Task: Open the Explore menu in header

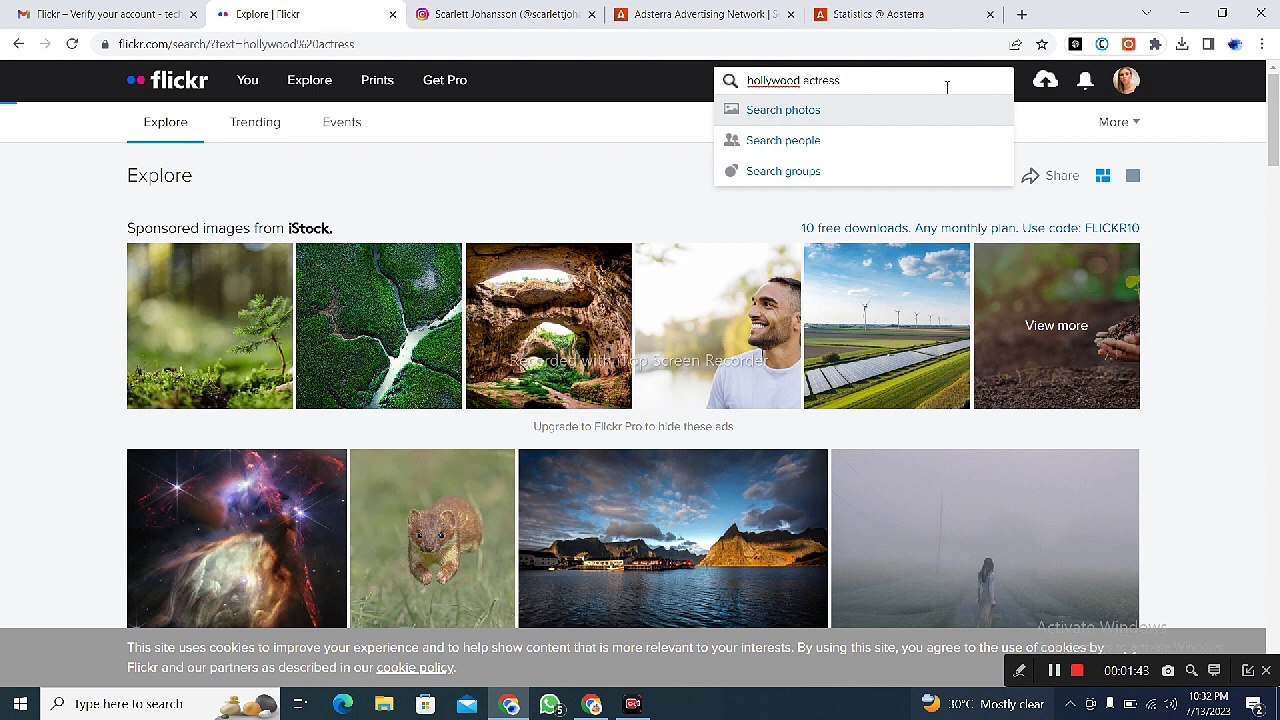Action: 309,80
